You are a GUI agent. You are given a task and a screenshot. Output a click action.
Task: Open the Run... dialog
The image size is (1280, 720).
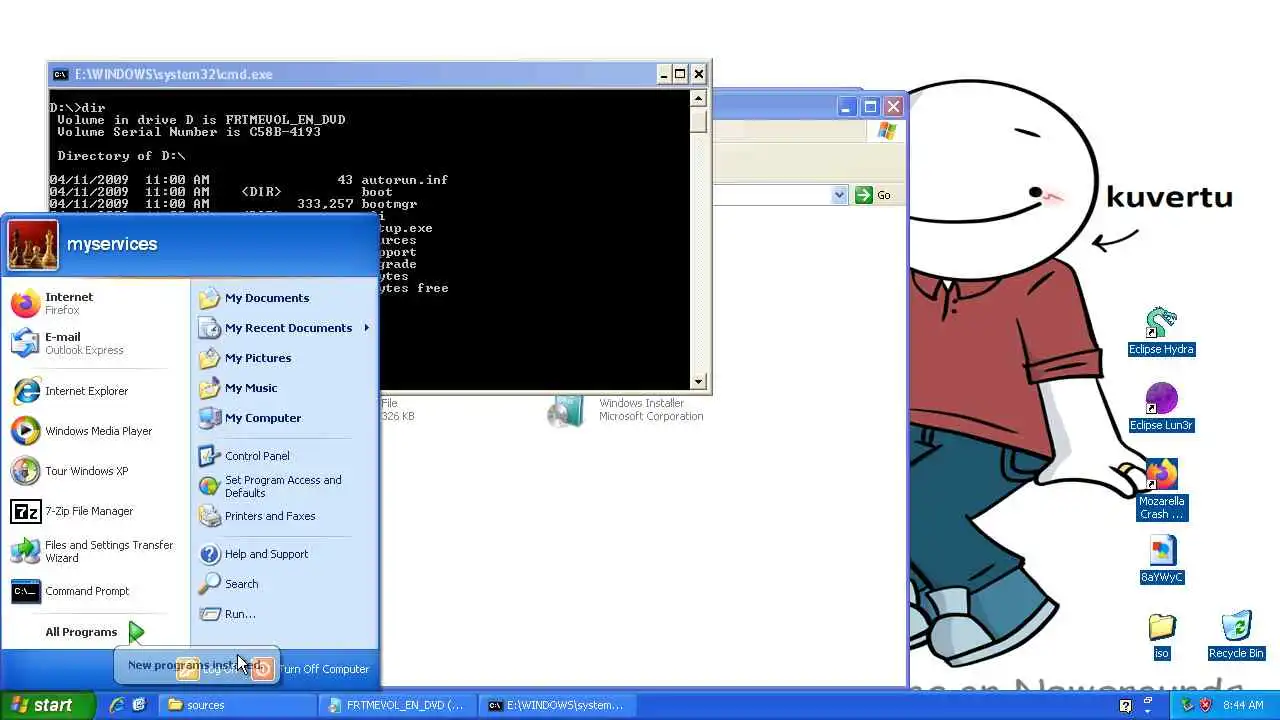pyautogui.click(x=284, y=614)
